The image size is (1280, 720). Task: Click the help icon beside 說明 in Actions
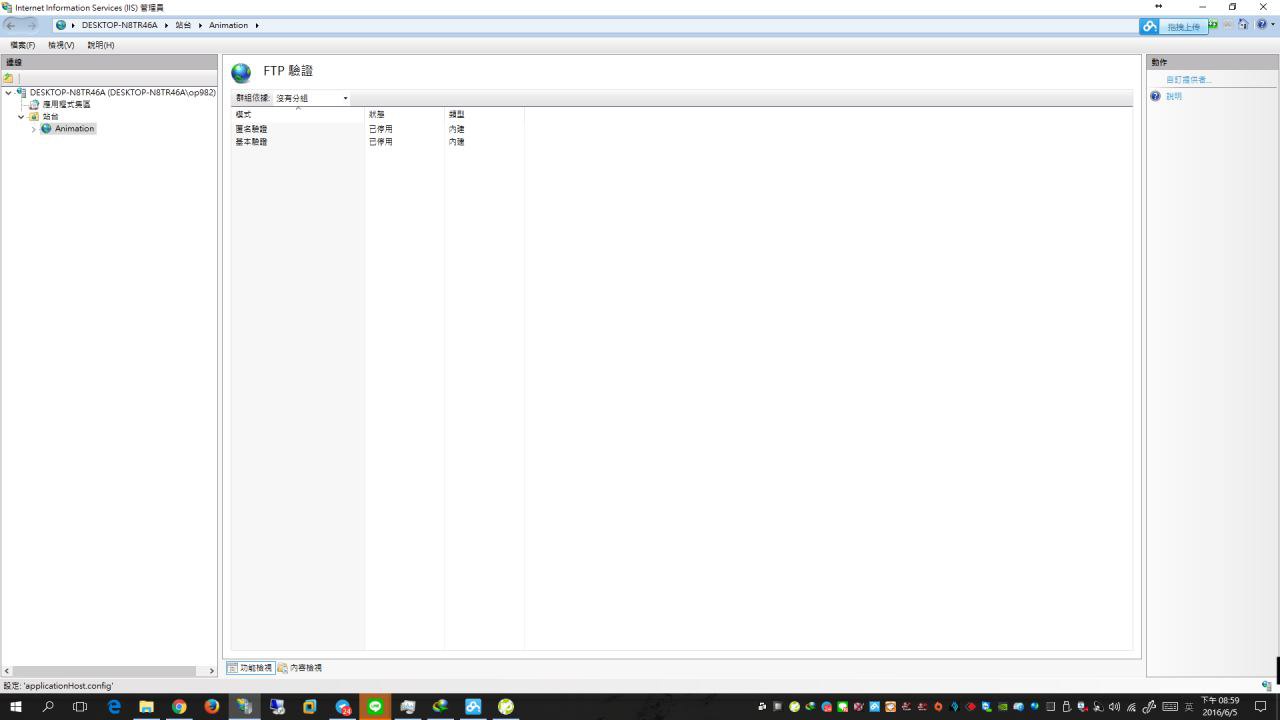tap(1156, 96)
